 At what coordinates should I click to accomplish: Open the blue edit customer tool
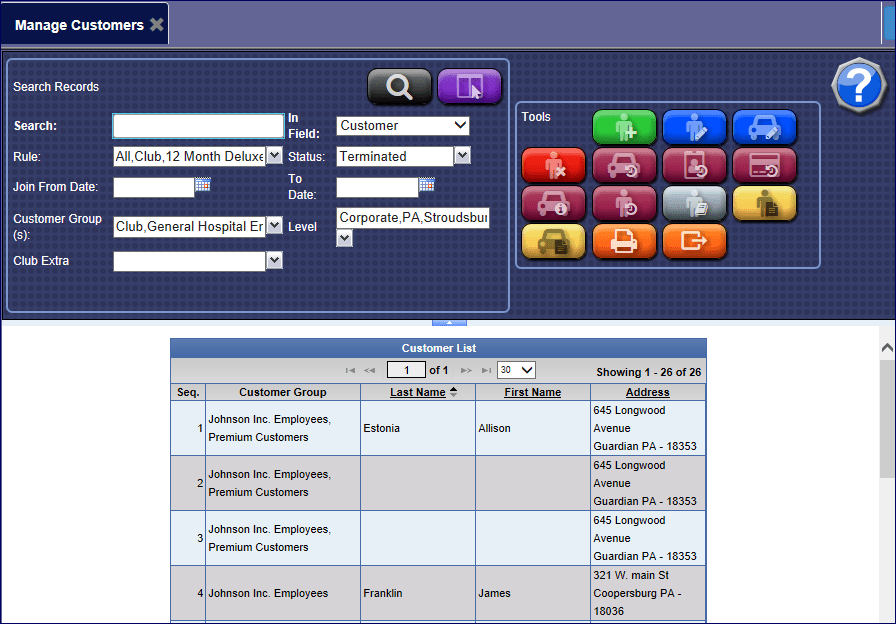coord(694,128)
